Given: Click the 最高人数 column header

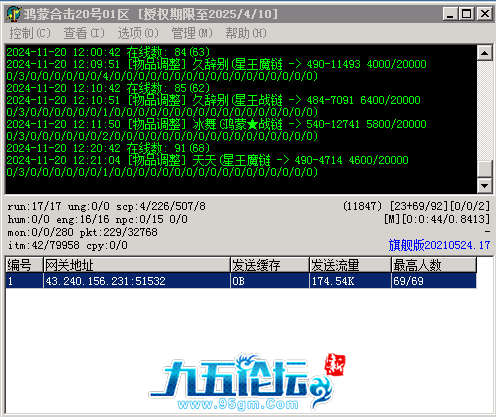Looking at the screenshot, I should tap(434, 265).
